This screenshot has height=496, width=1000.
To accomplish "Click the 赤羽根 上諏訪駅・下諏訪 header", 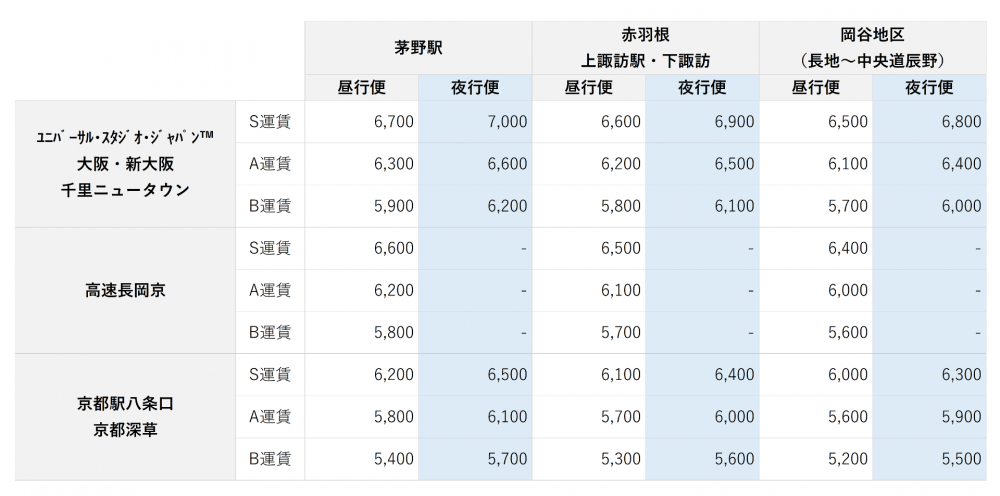I will pyautogui.click(x=645, y=47).
